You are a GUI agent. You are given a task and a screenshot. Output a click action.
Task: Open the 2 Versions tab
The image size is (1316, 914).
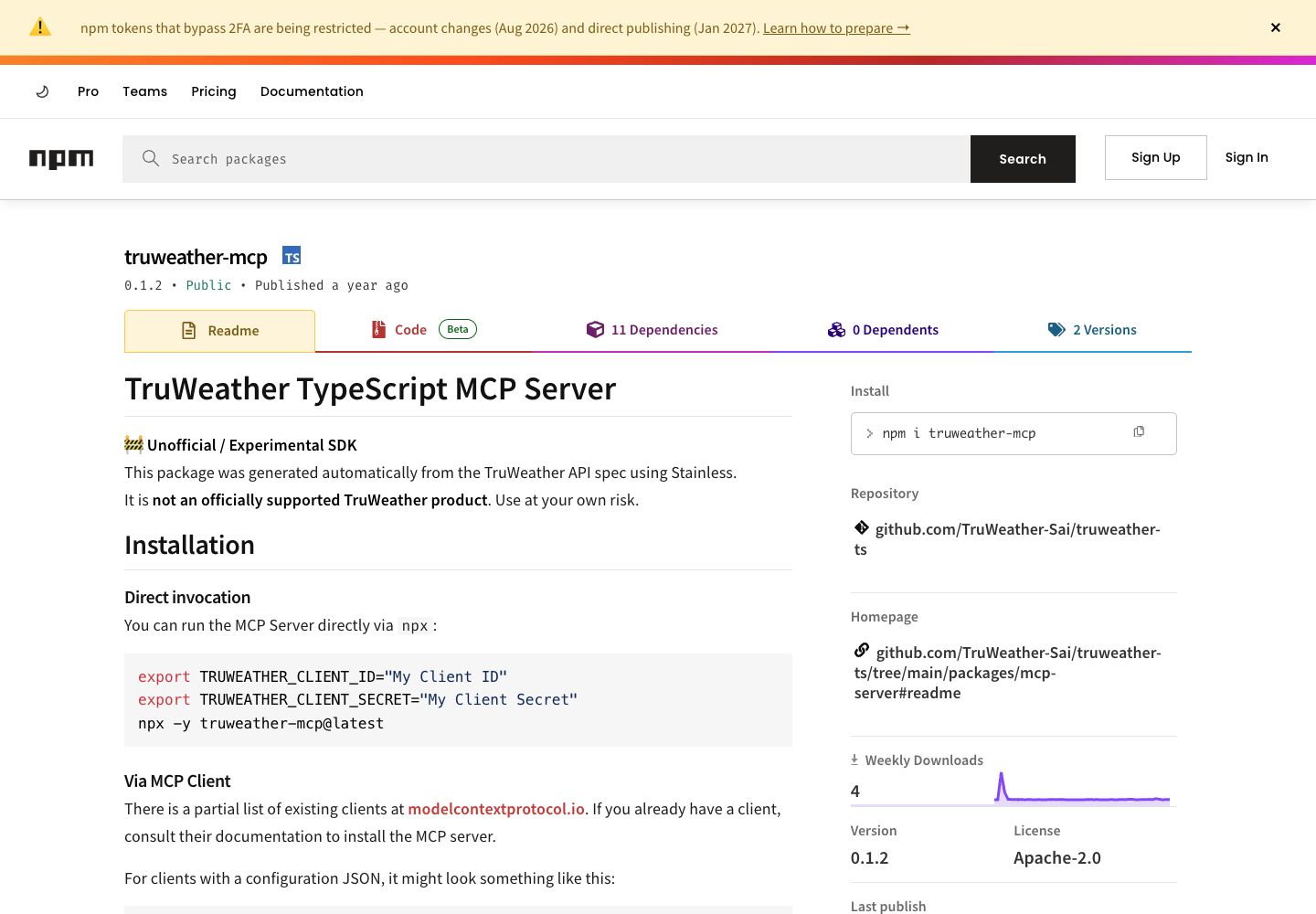coord(1092,330)
